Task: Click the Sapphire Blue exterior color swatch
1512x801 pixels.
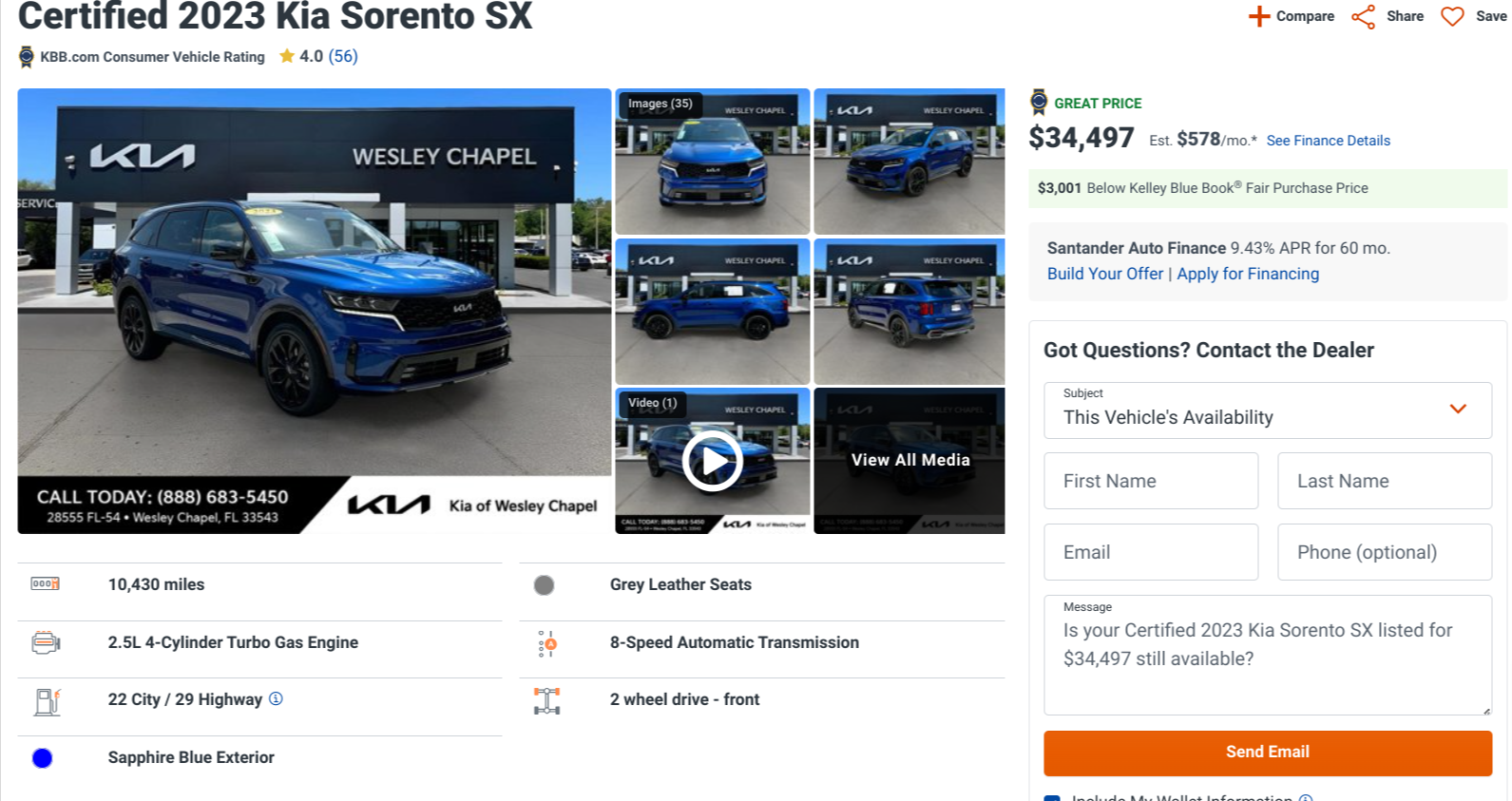Action: 42,758
